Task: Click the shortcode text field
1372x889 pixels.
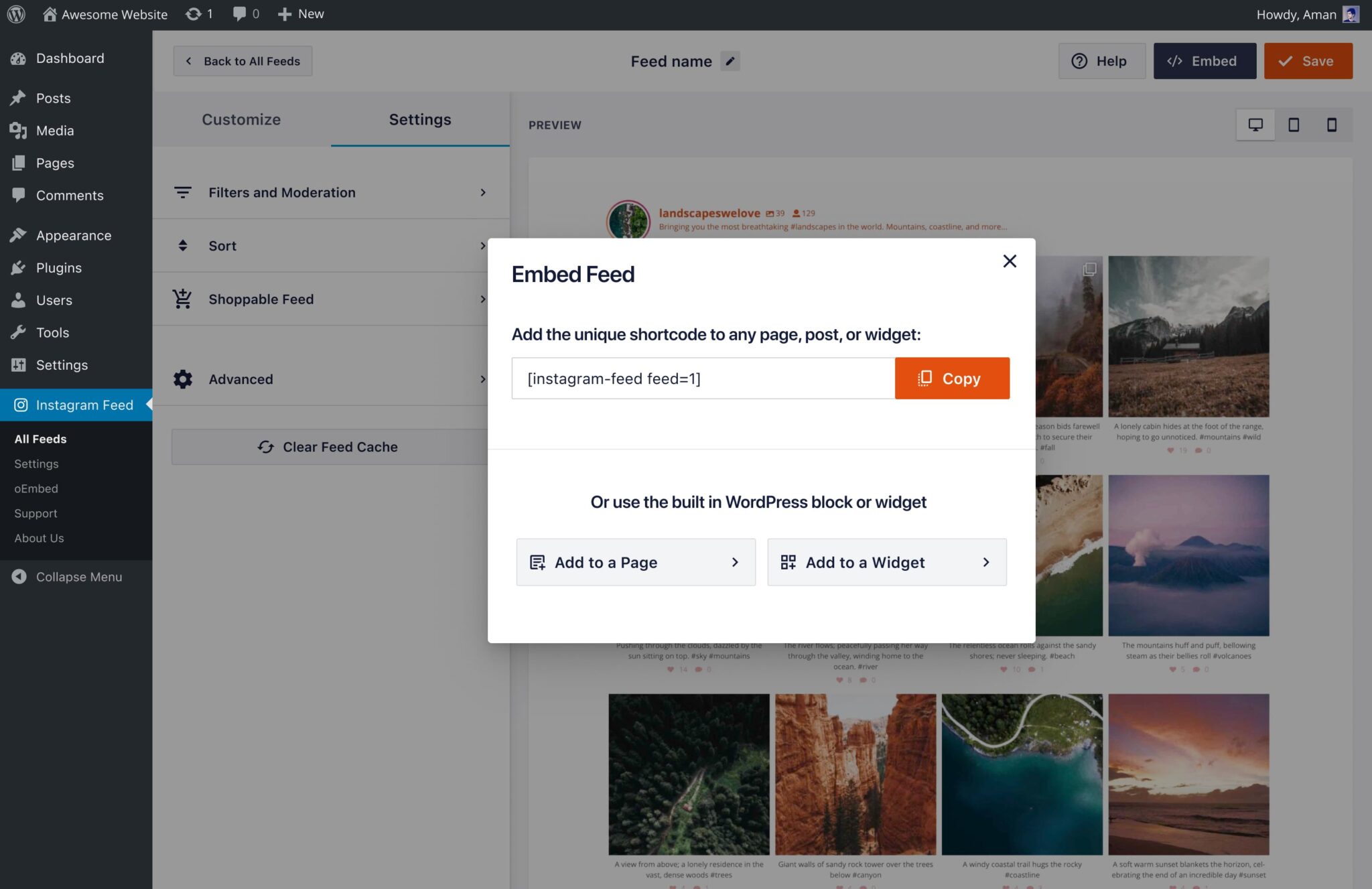Action: pos(702,379)
